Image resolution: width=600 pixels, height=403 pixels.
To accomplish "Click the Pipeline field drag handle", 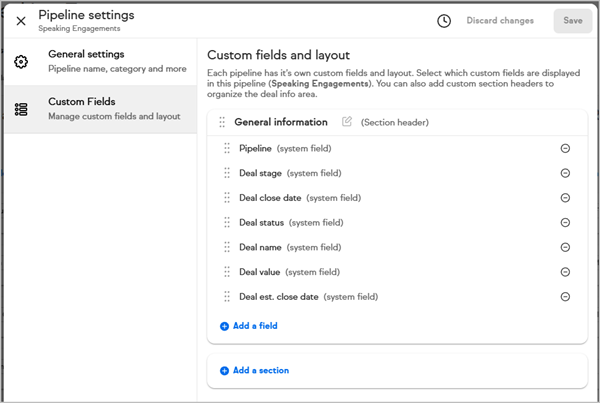I will (227, 148).
